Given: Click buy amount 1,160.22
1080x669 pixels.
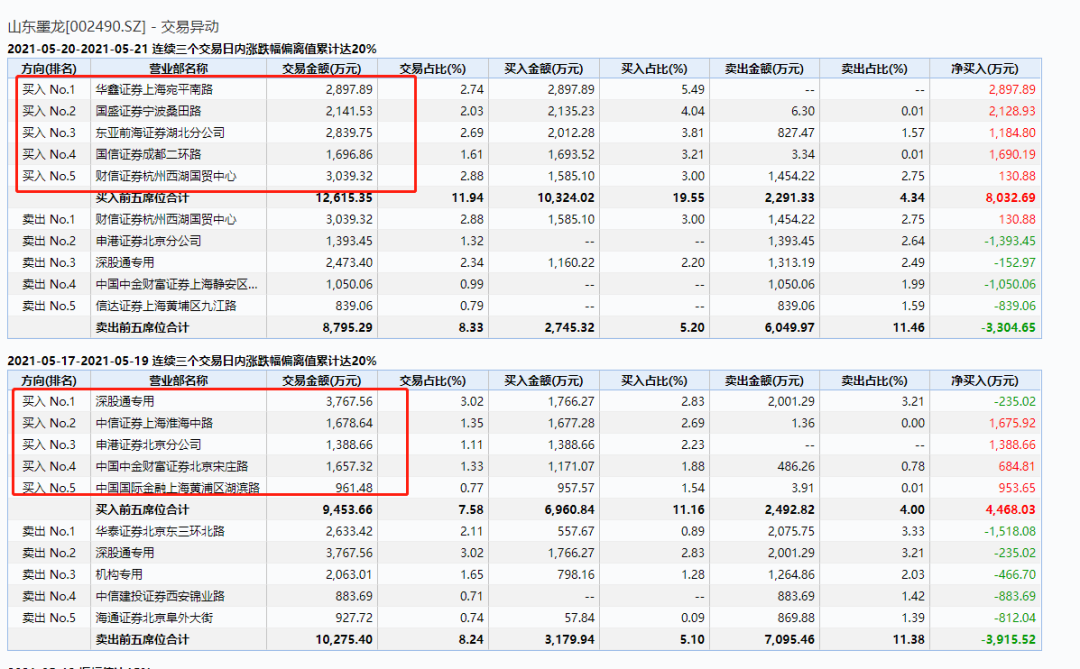Looking at the screenshot, I should click(571, 263).
